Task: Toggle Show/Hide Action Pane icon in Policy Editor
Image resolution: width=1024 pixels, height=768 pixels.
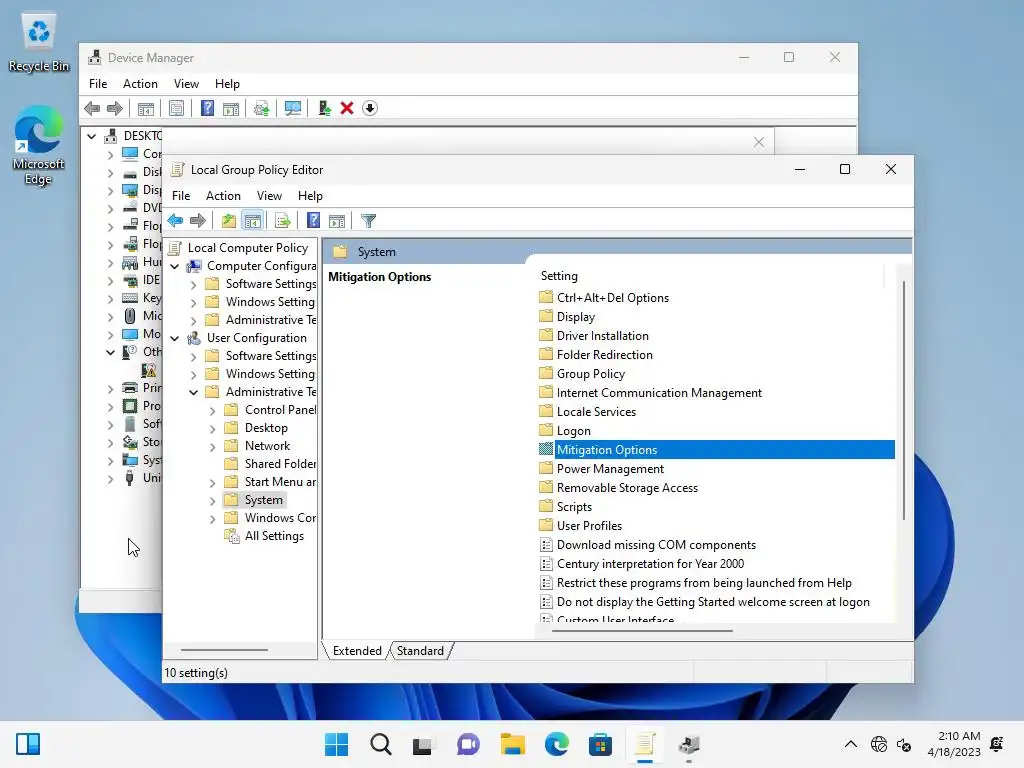Action: [x=337, y=221]
